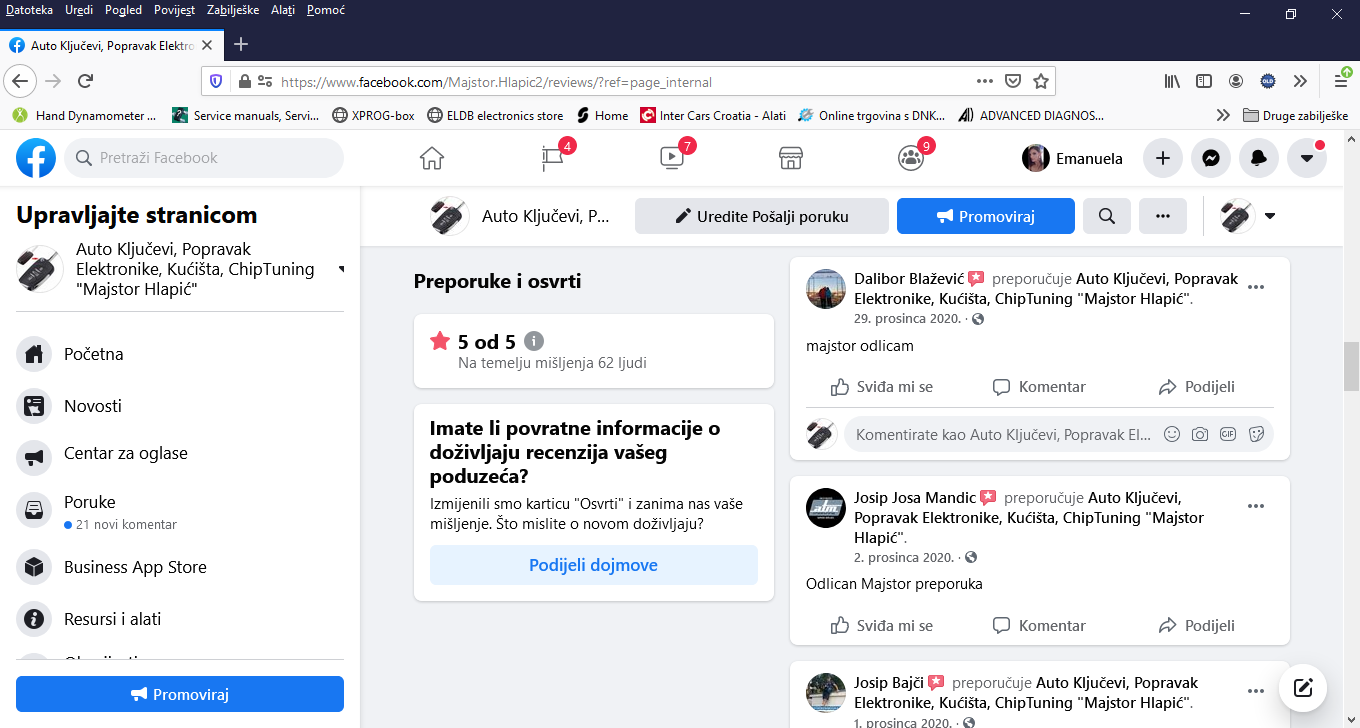
Task: Click the Podijeli dojmove button
Action: [594, 565]
